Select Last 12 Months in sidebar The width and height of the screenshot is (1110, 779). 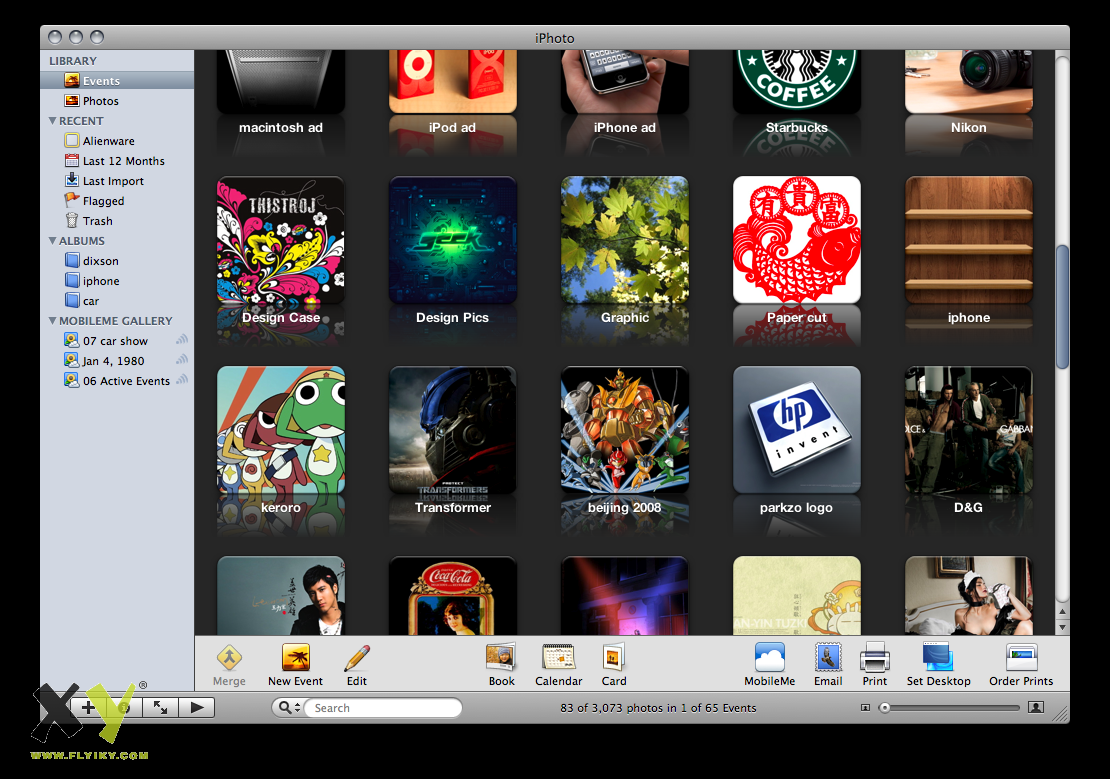point(117,161)
